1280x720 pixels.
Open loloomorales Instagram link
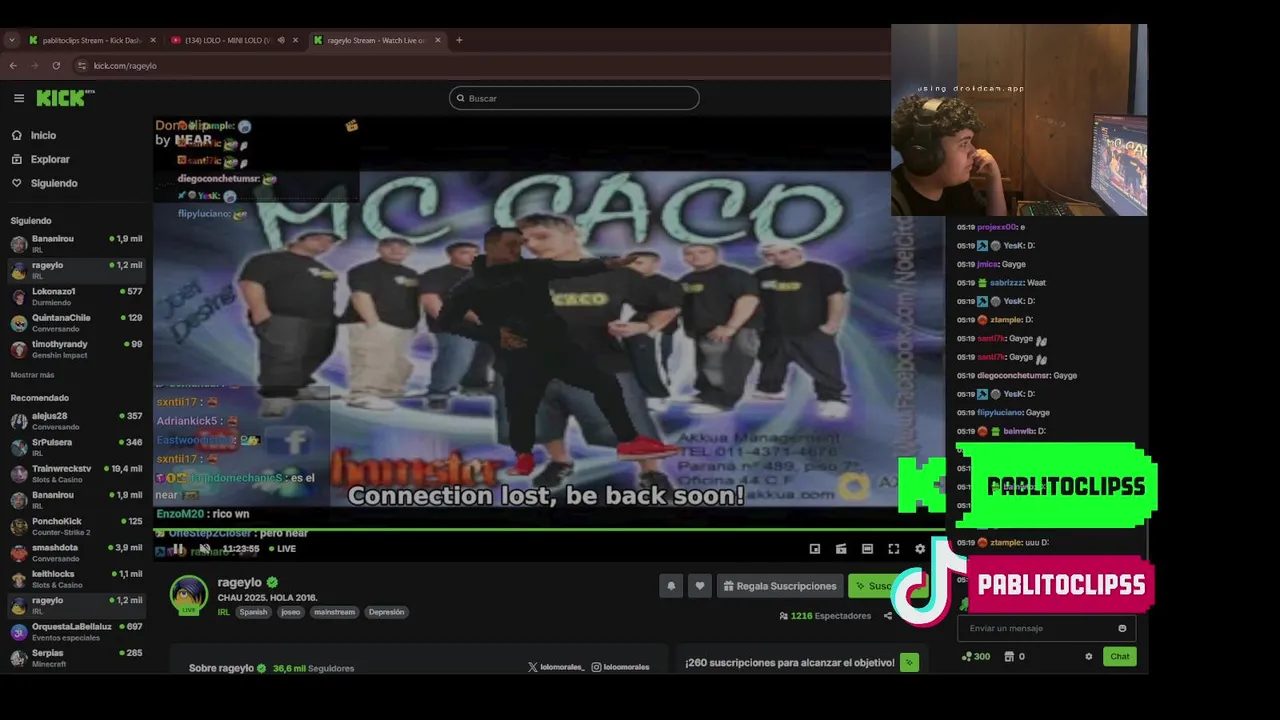pyautogui.click(x=620, y=667)
